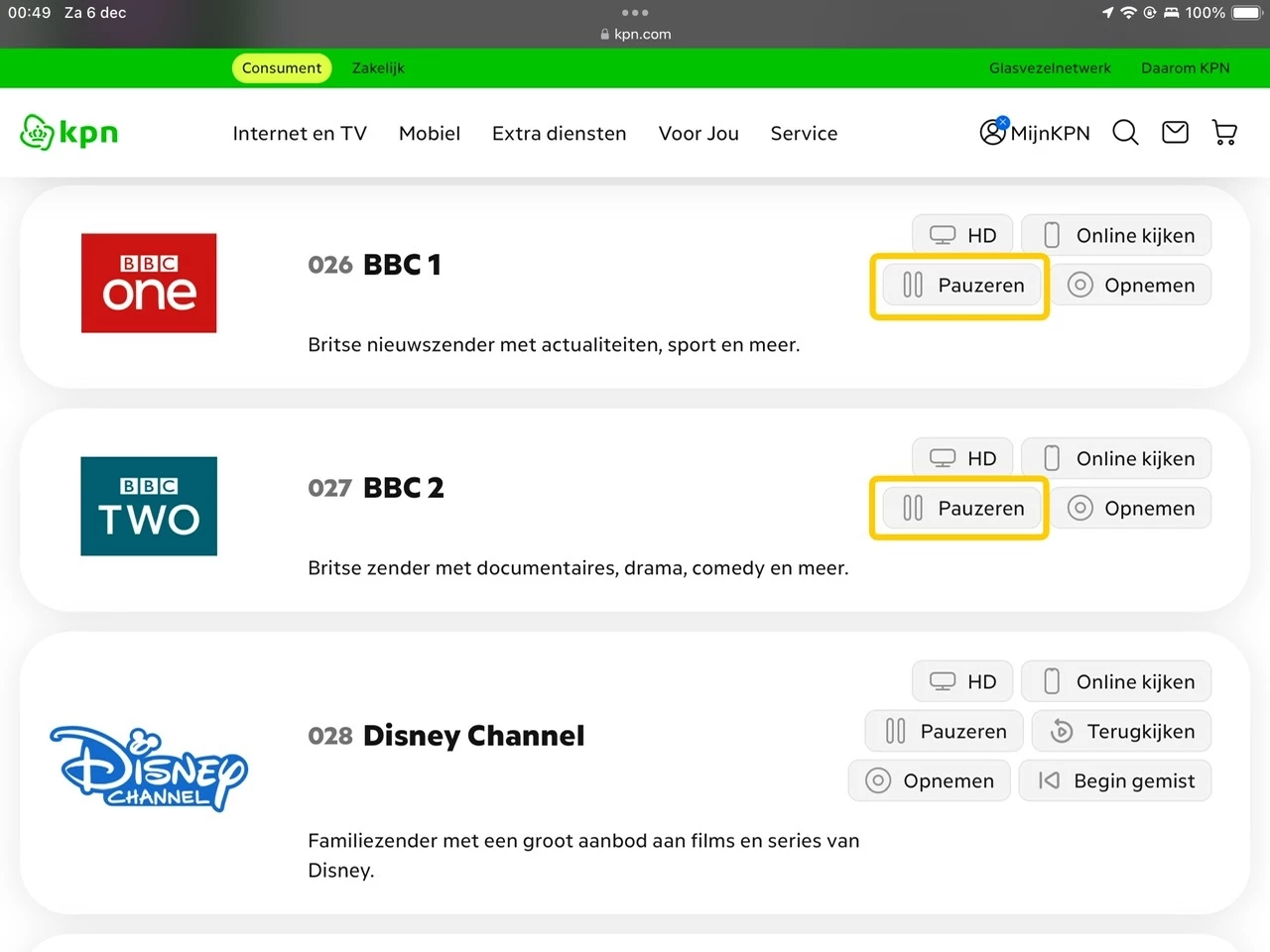Follow the Glasvezelnetwerk link
This screenshot has width=1270, height=952.
1050,67
